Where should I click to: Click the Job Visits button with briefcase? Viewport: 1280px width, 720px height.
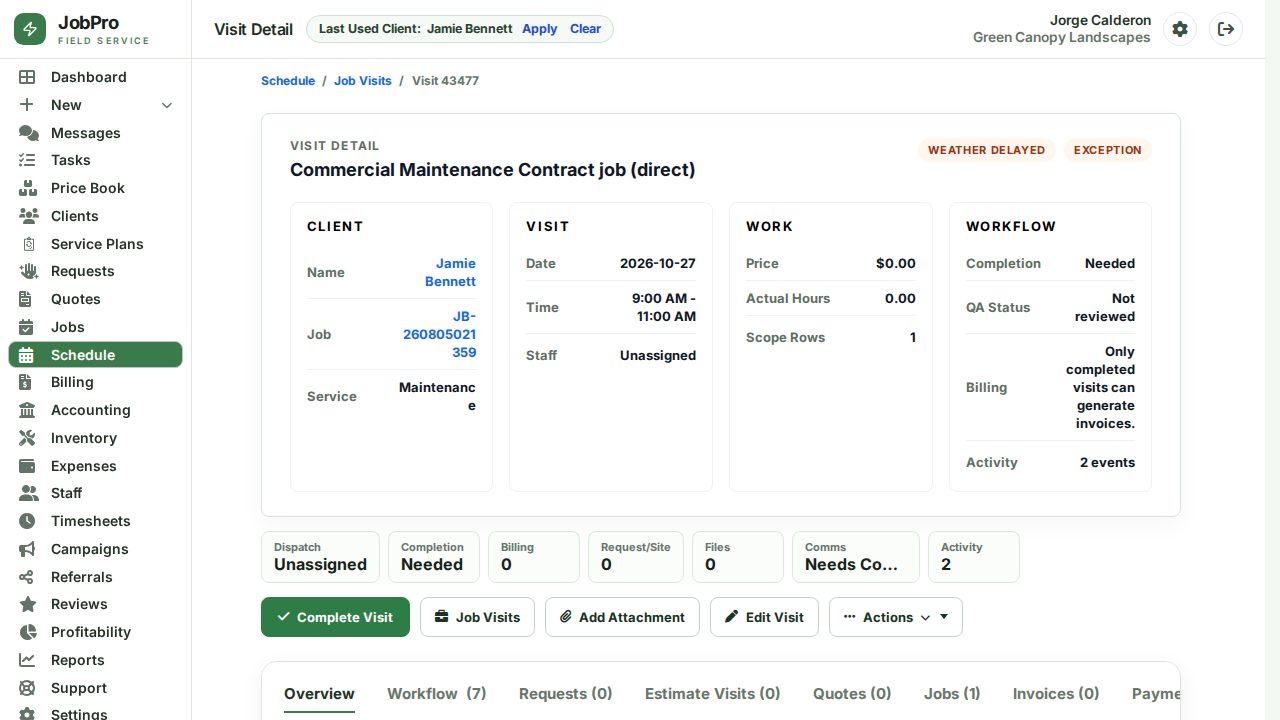click(x=477, y=617)
